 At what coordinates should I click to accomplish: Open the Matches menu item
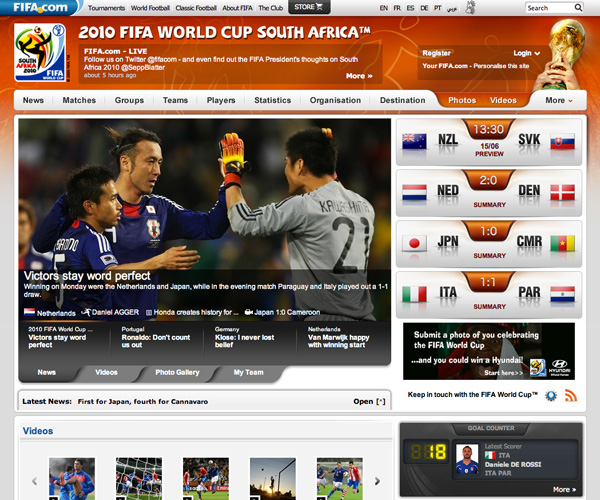79,100
